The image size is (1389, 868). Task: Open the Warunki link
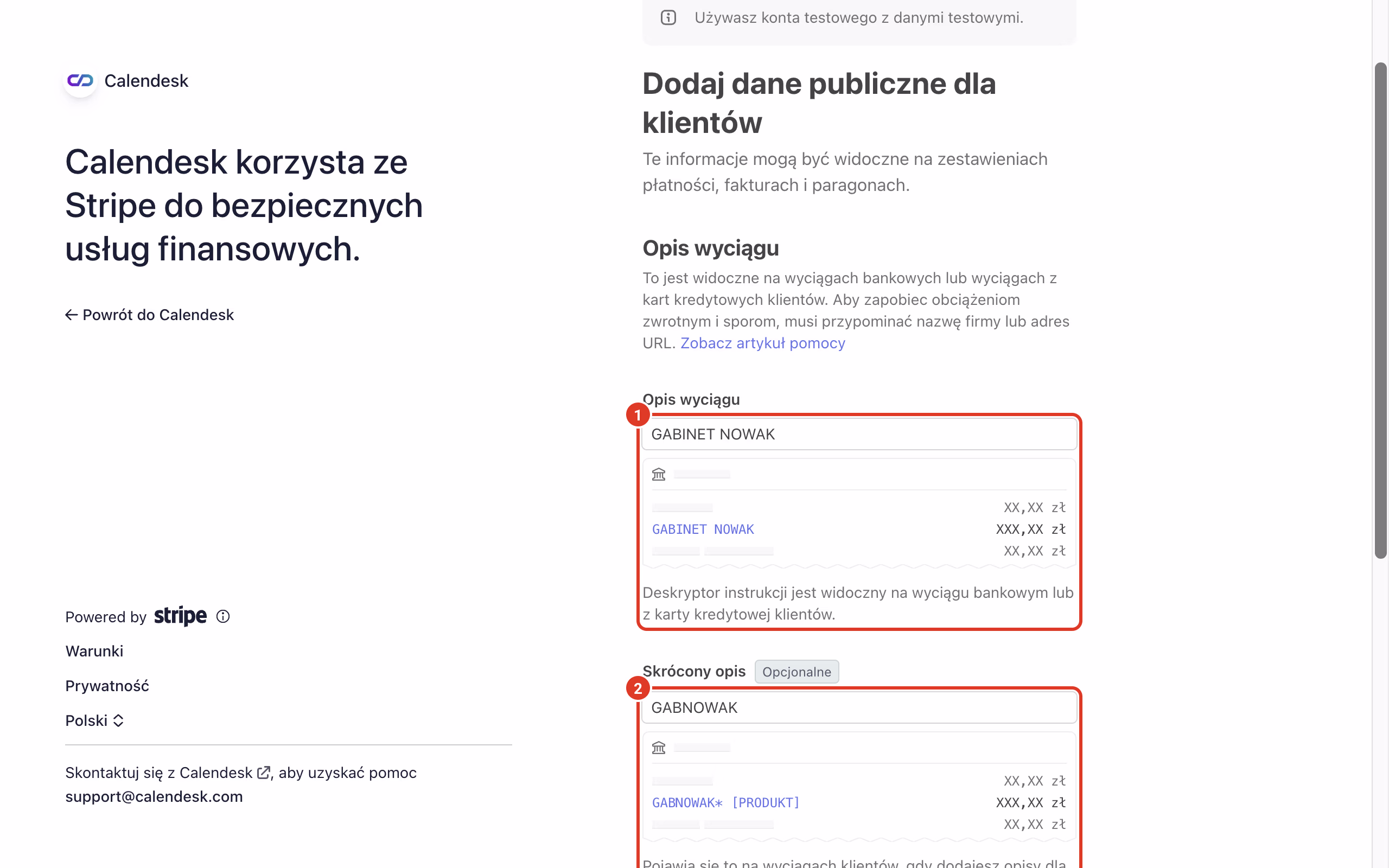click(x=94, y=651)
